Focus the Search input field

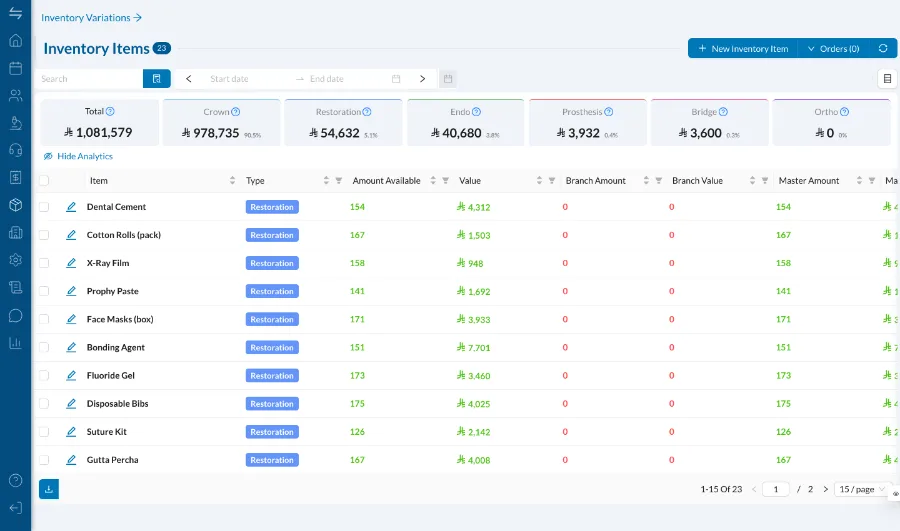tap(89, 79)
